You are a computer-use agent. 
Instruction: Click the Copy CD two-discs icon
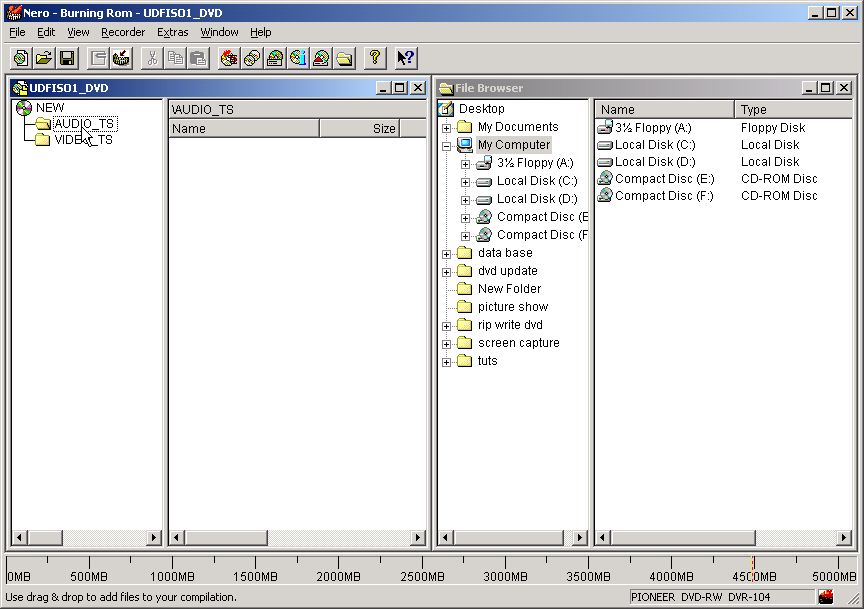click(x=252, y=58)
